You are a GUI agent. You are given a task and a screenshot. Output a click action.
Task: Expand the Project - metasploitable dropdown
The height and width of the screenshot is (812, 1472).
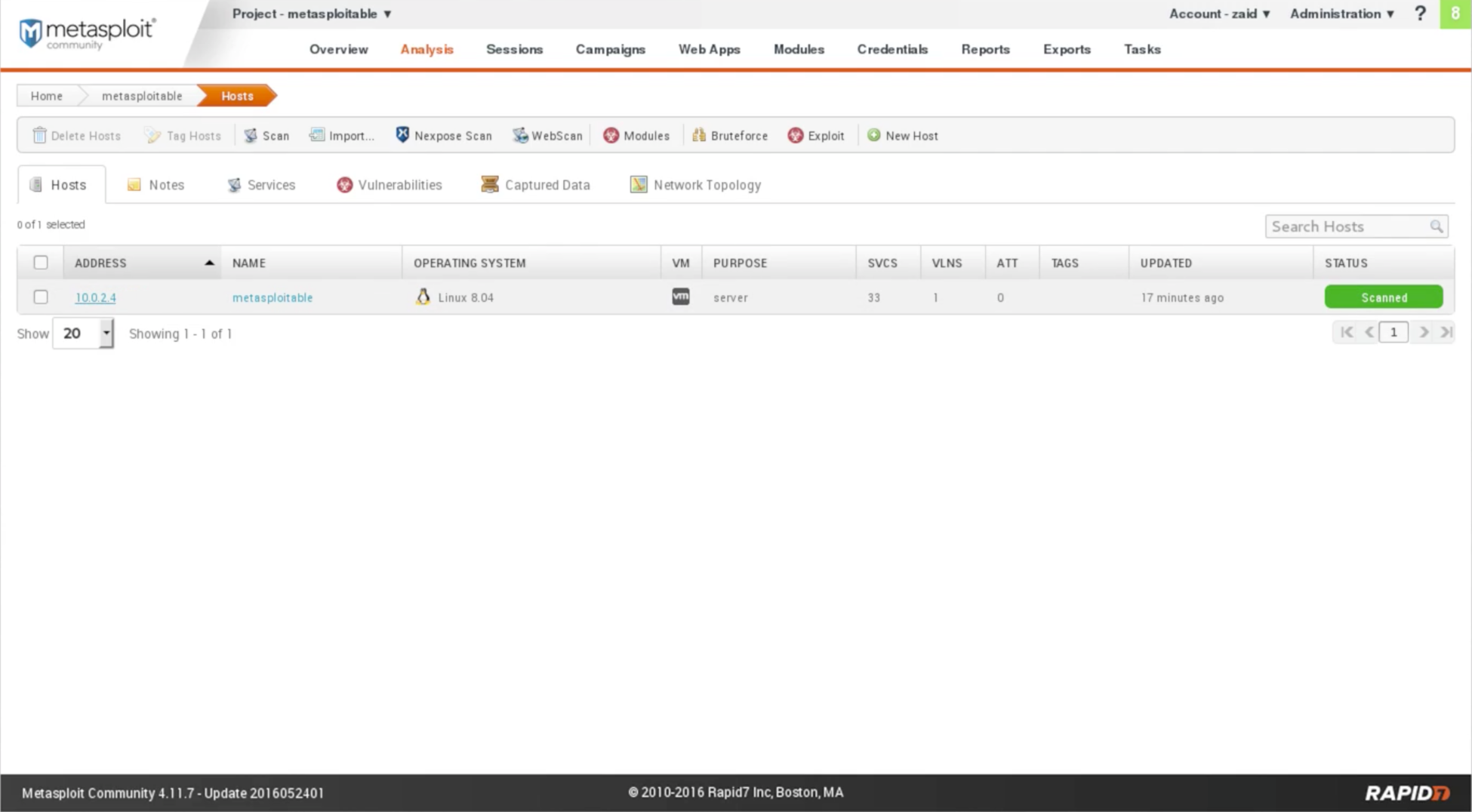point(312,14)
